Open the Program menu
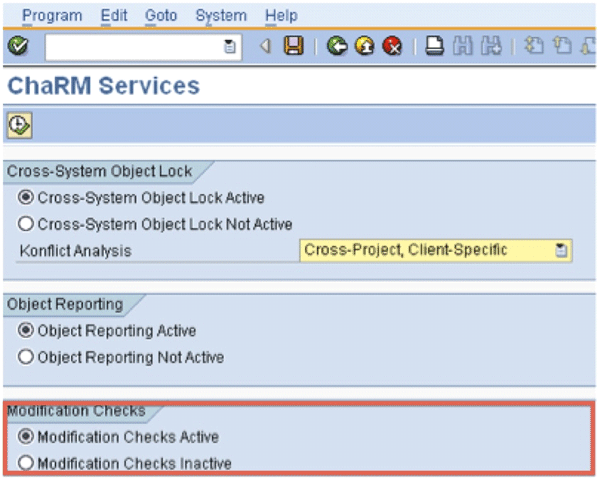The height and width of the screenshot is (480, 600). pos(52,16)
